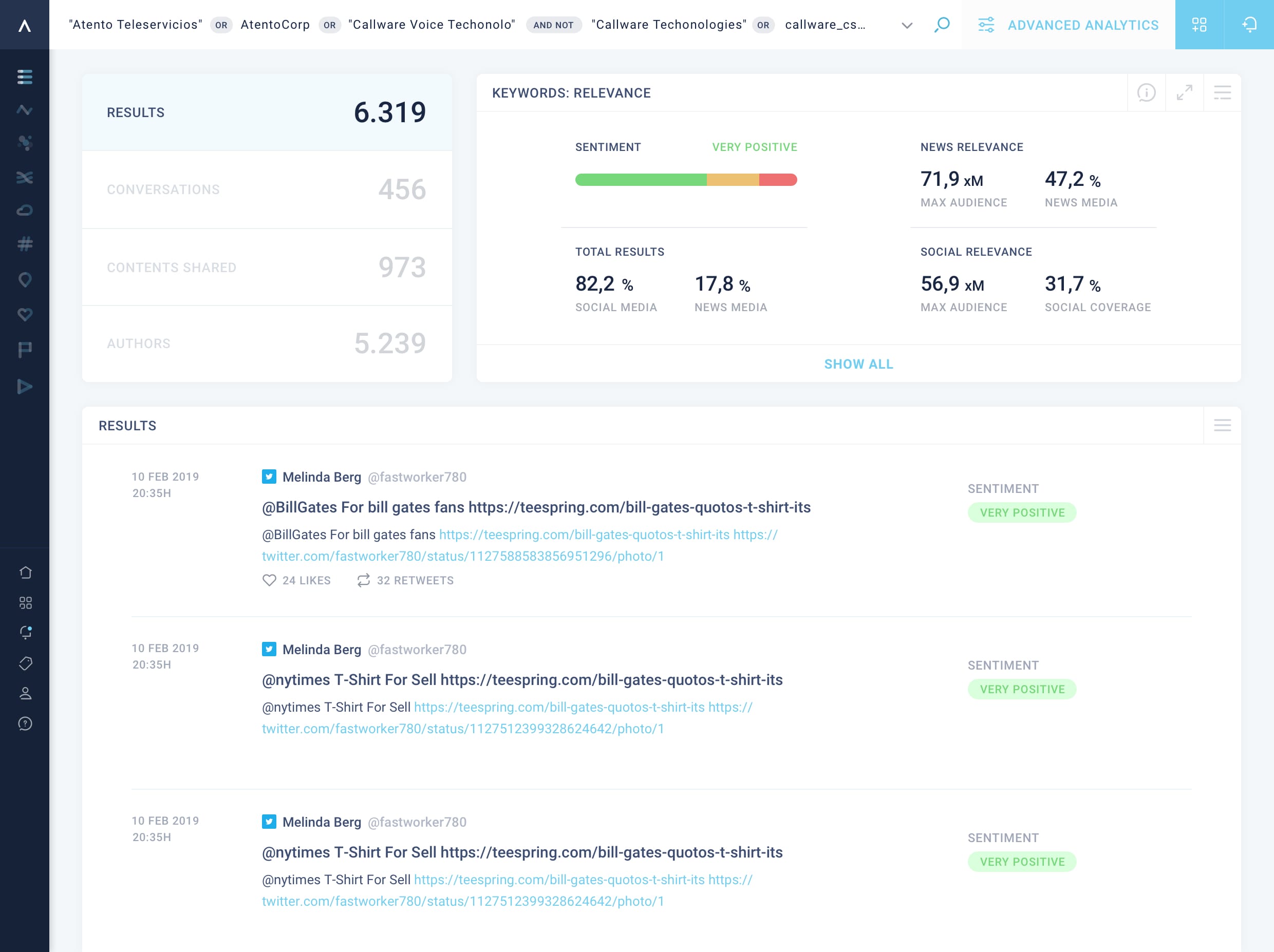Open the Results panel hamburger menu
The image size is (1274, 952).
pyautogui.click(x=1222, y=425)
